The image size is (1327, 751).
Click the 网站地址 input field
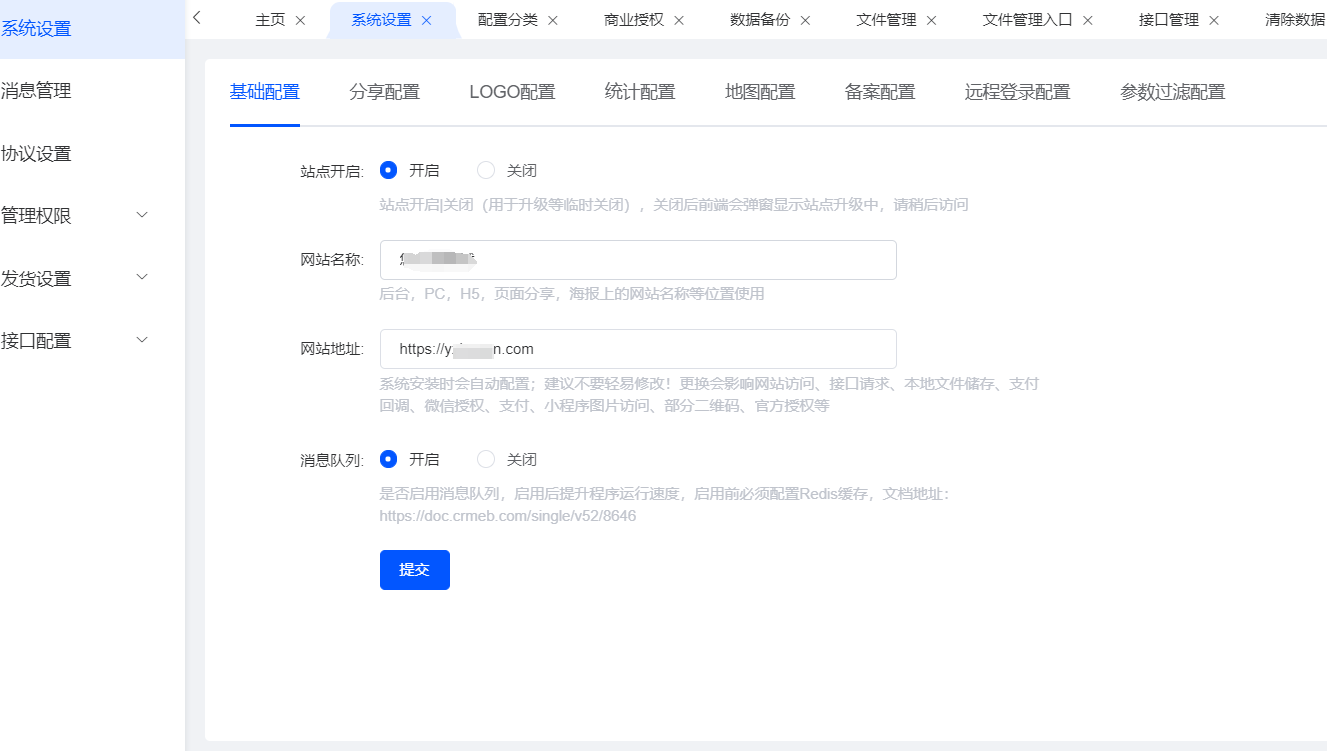pyautogui.click(x=638, y=349)
